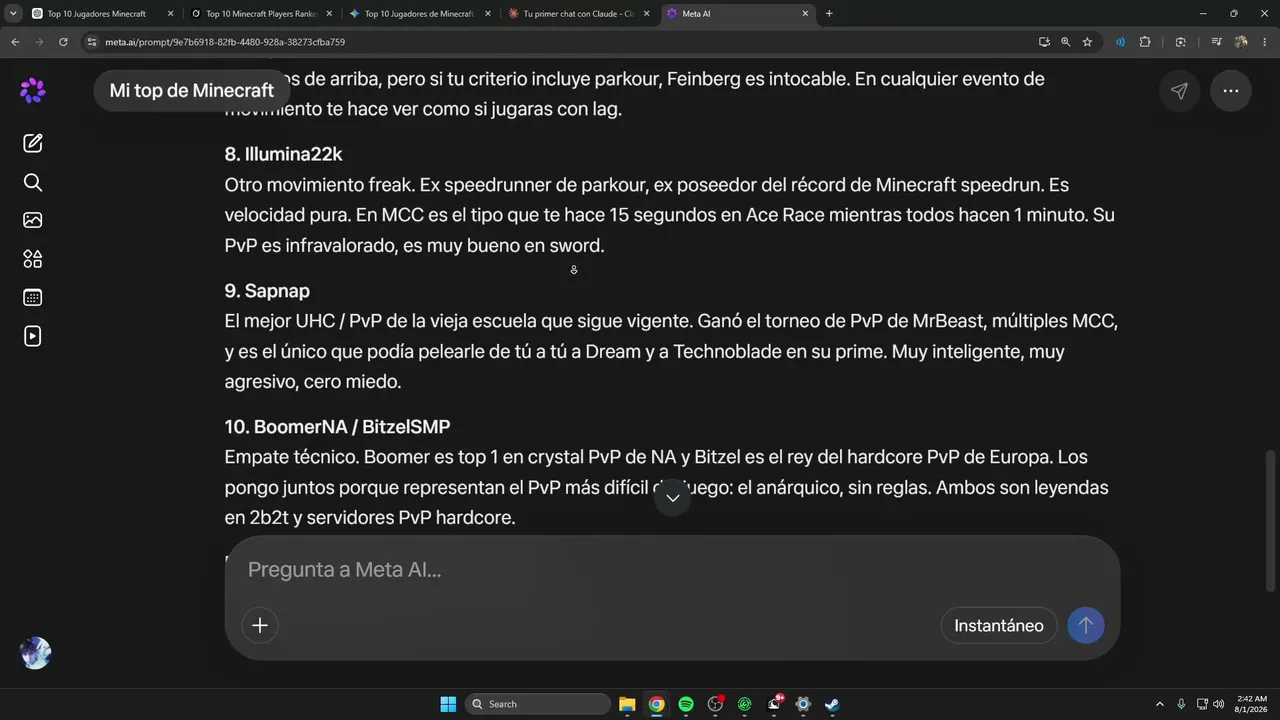Open the user profile avatar in sidebar
The height and width of the screenshot is (720, 1280).
coord(35,653)
